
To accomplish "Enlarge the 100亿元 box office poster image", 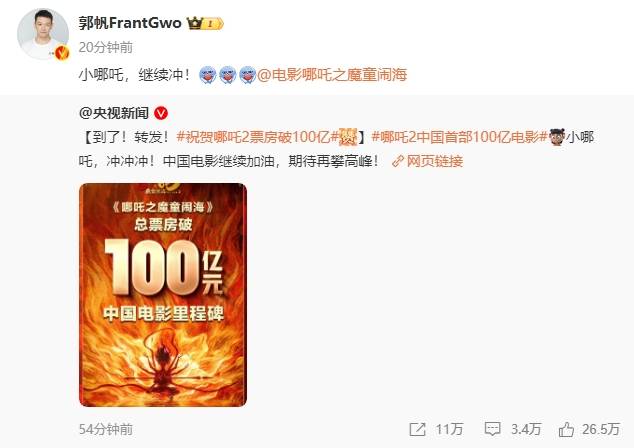I will coord(163,295).
